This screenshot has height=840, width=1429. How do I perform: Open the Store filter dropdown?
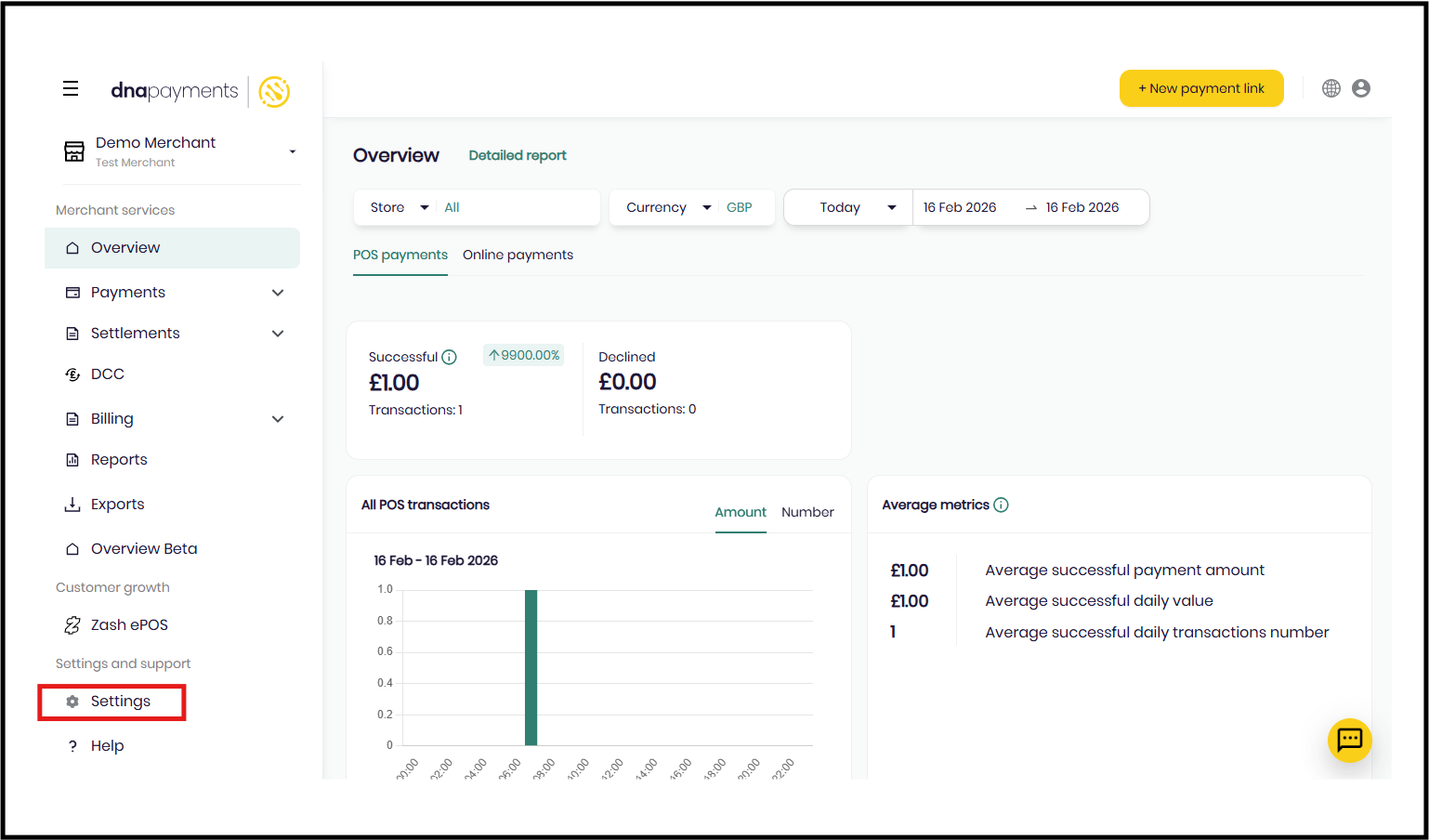[x=399, y=207]
